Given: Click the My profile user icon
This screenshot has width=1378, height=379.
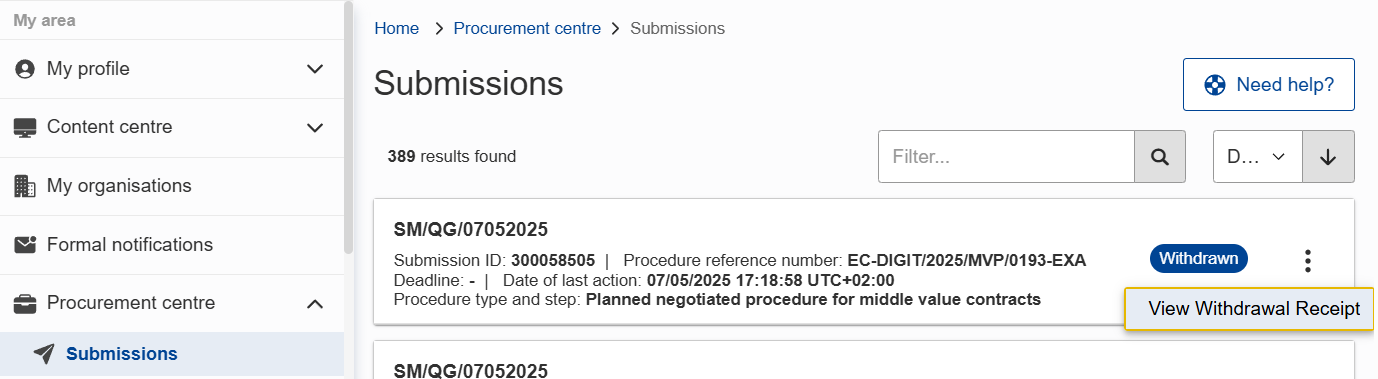Looking at the screenshot, I should (25, 69).
